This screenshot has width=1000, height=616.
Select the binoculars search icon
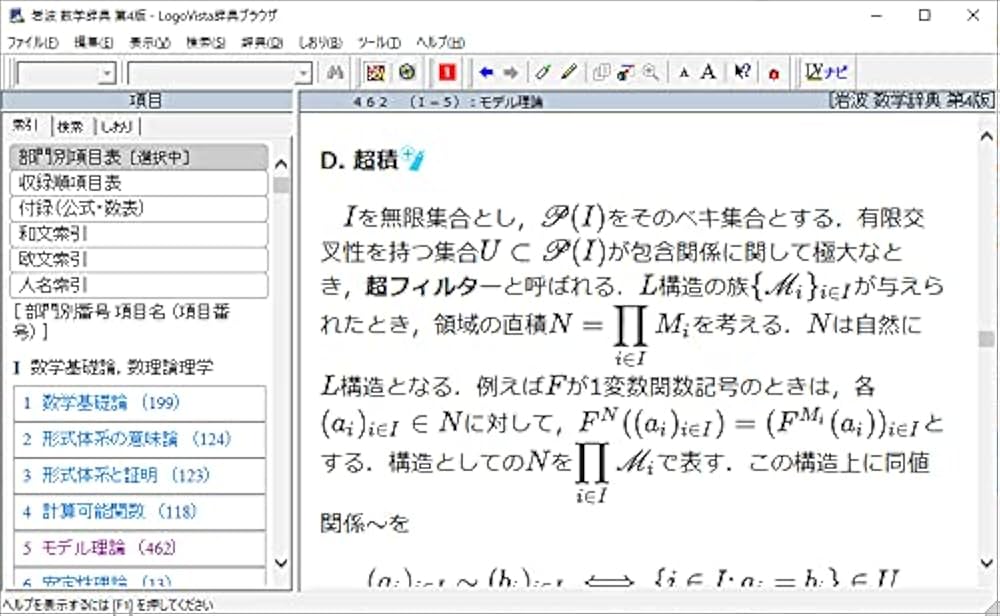pos(337,72)
